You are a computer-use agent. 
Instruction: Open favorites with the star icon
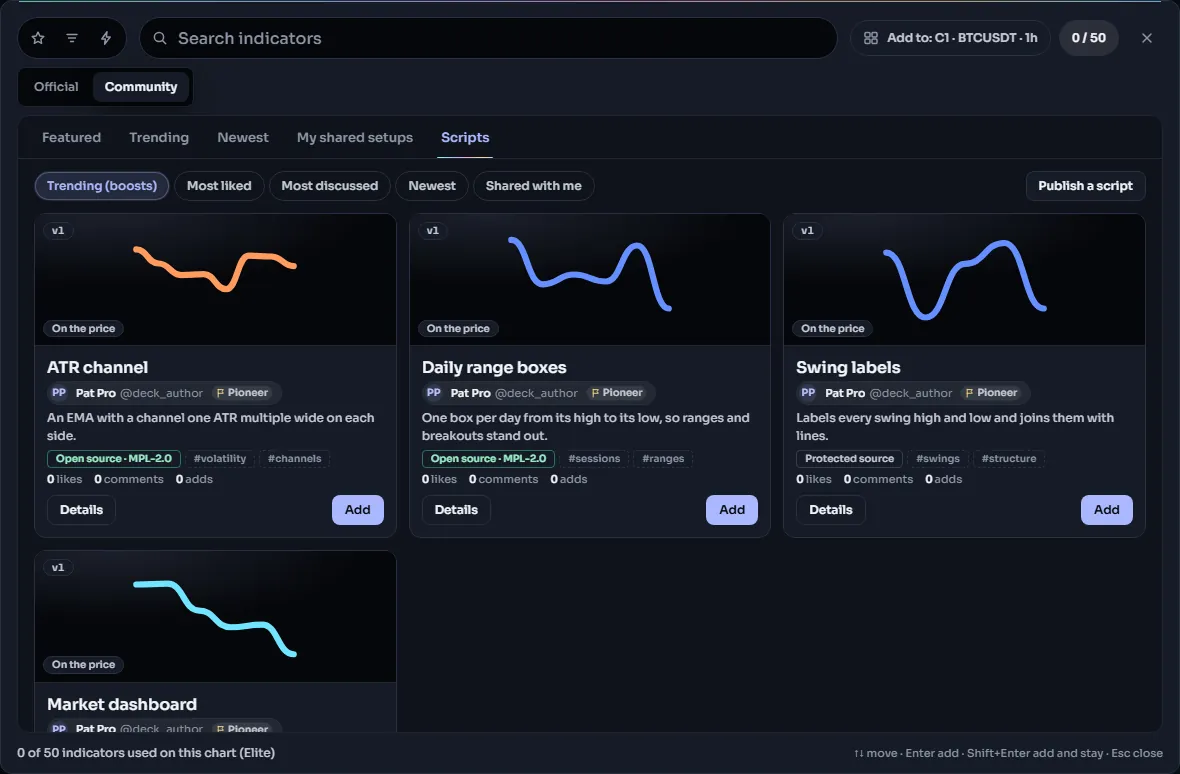point(38,38)
